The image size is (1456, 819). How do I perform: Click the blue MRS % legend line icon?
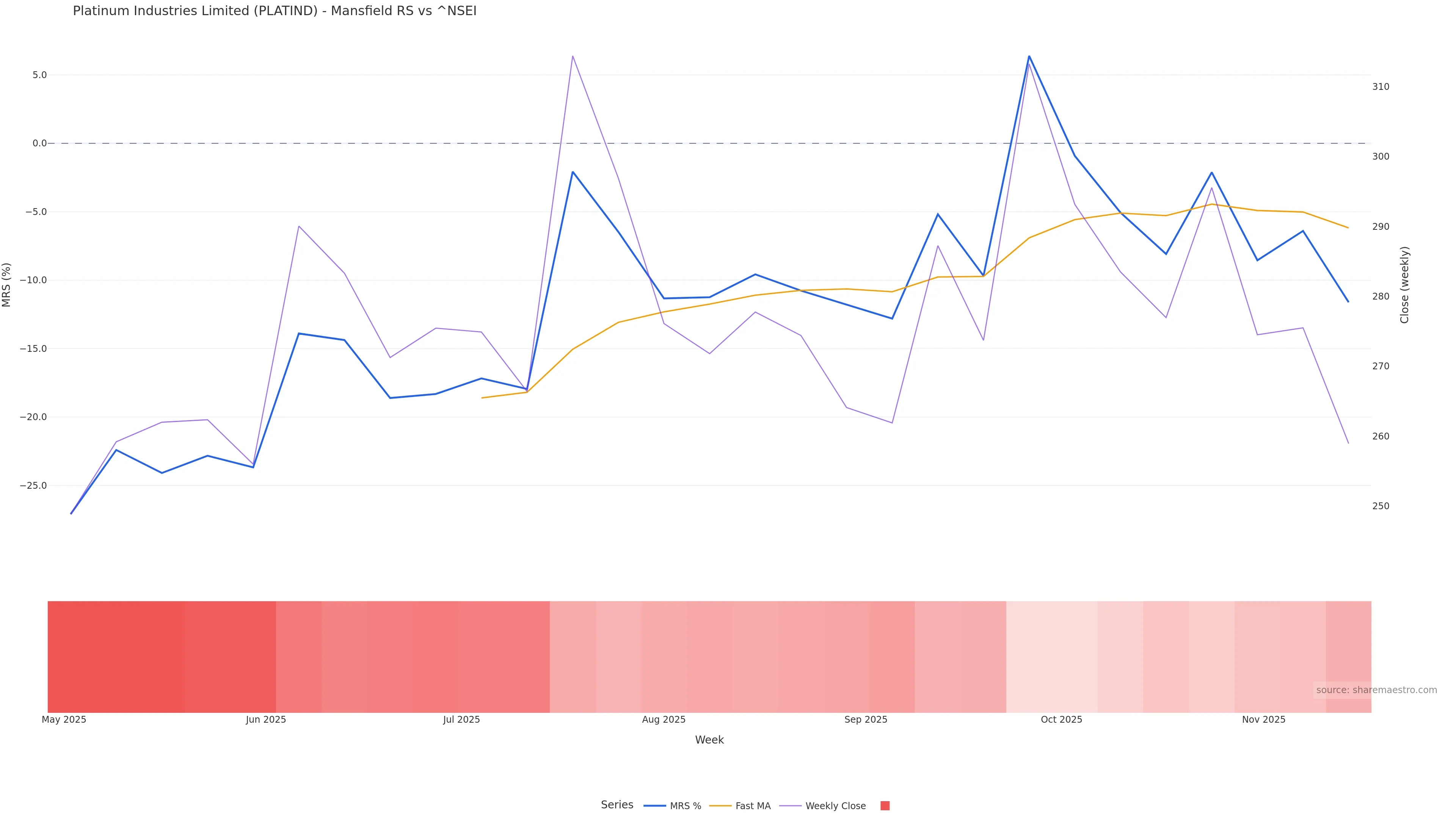(654, 806)
